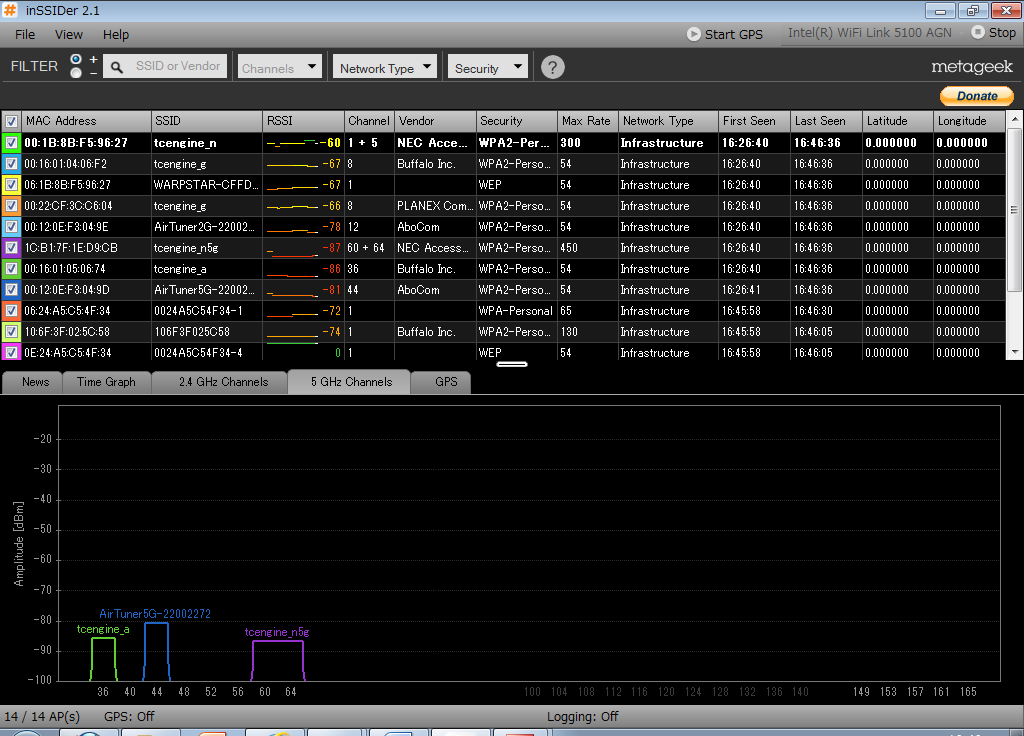This screenshot has height=736, width=1024.
Task: Select the Intel WiFi Link 5100 AGN adapter
Action: (x=869, y=33)
